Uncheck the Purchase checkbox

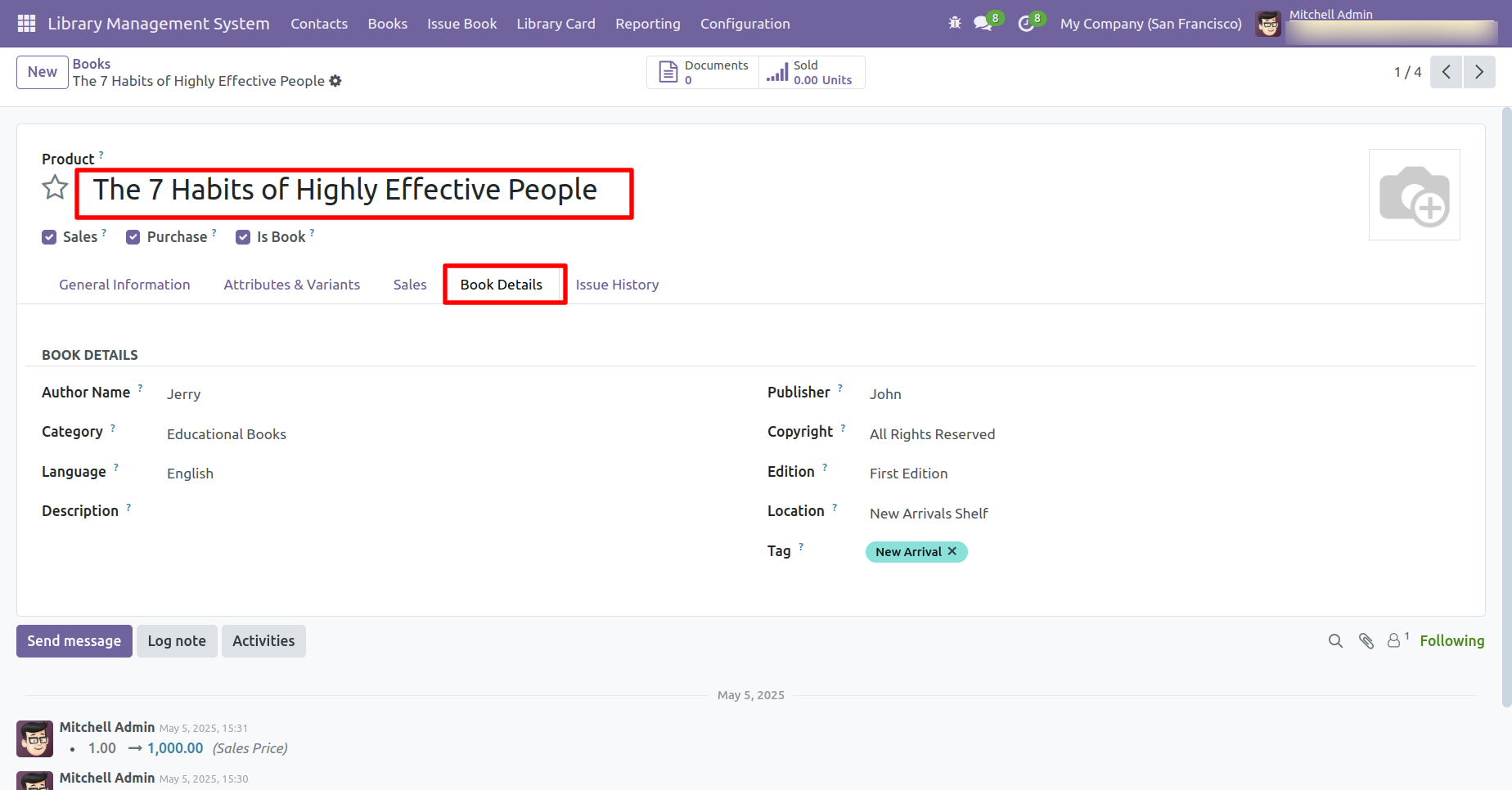(x=133, y=237)
